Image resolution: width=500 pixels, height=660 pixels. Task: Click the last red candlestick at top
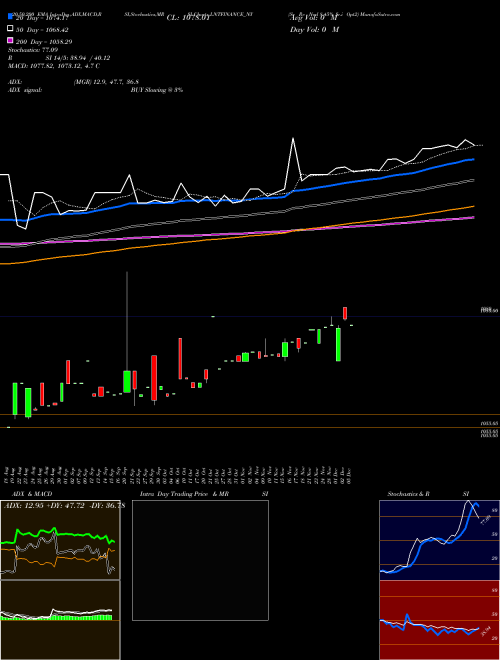pos(345,314)
